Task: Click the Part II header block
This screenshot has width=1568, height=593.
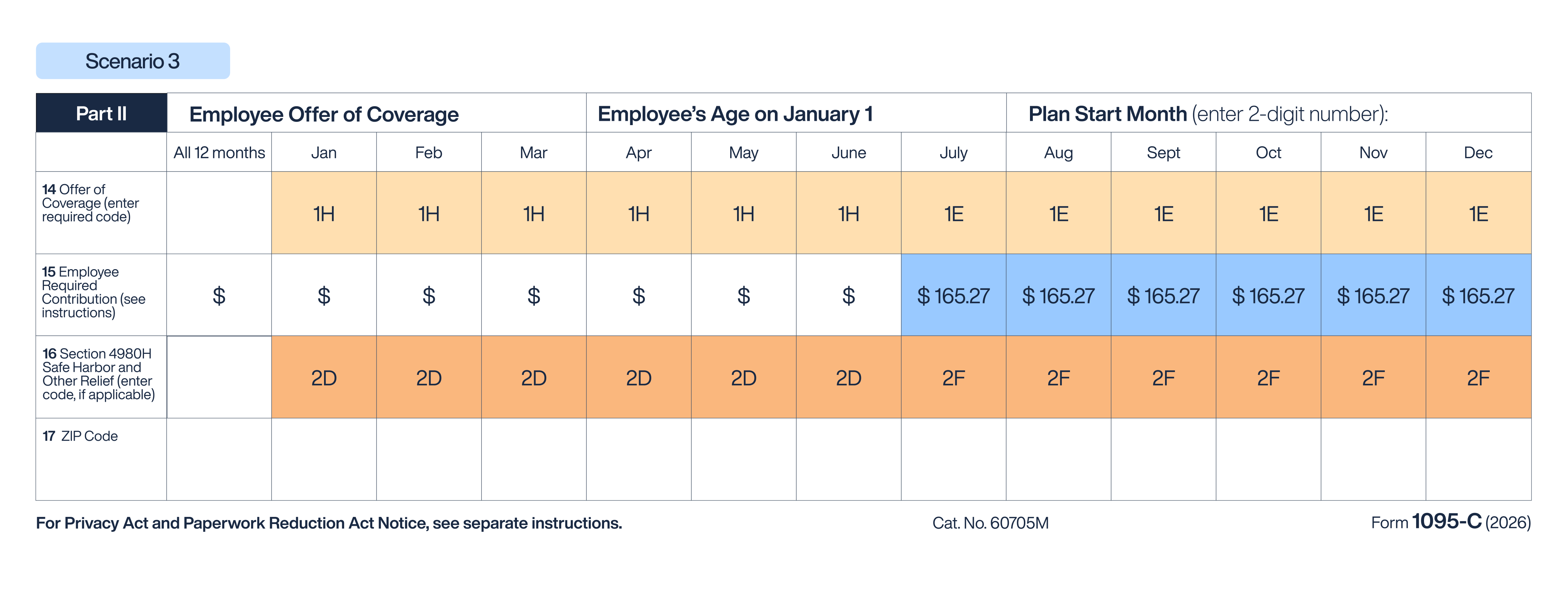Action: pos(101,113)
